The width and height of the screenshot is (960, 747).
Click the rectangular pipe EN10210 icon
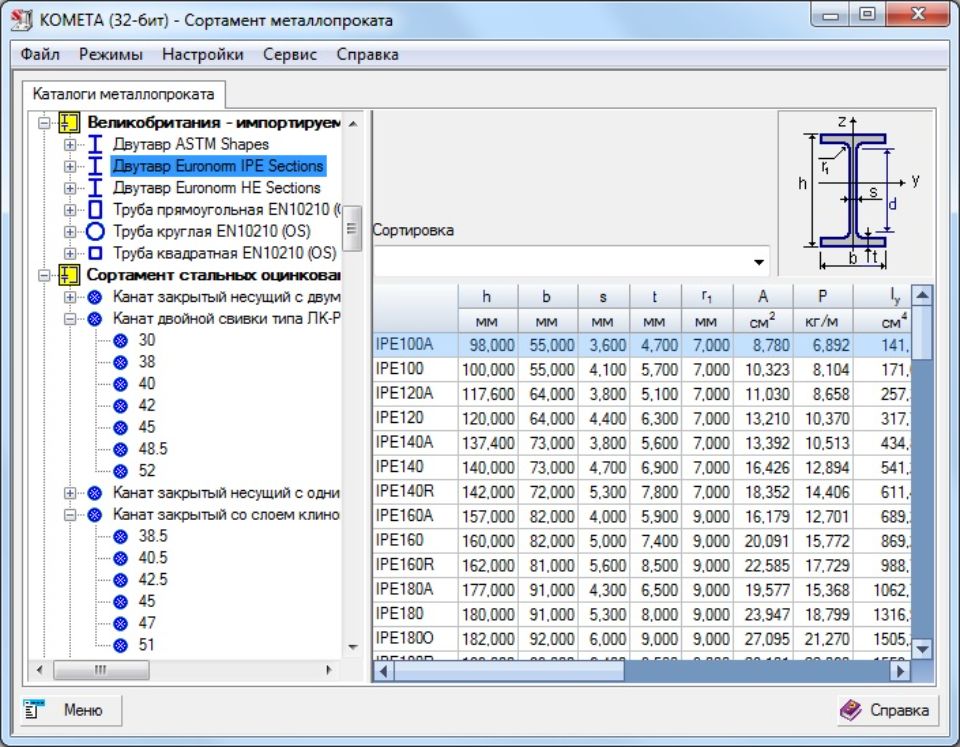click(x=96, y=210)
